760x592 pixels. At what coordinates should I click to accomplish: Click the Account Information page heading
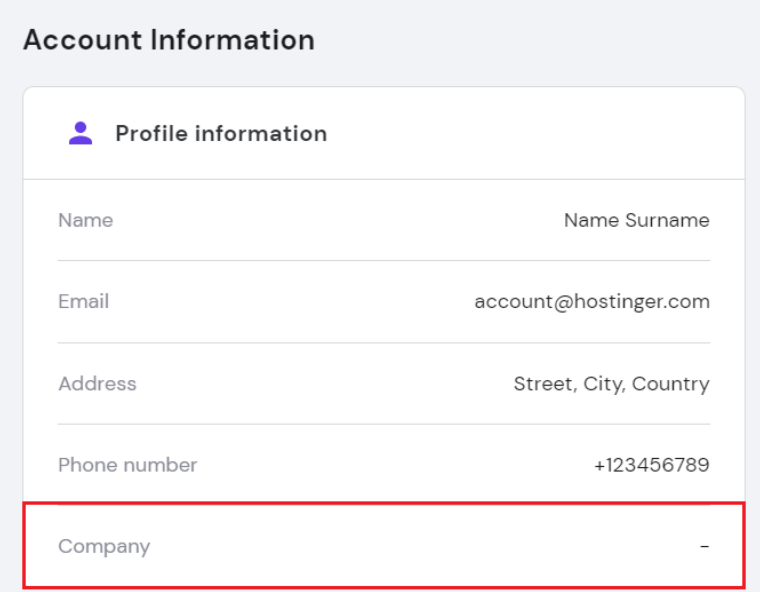pos(168,40)
